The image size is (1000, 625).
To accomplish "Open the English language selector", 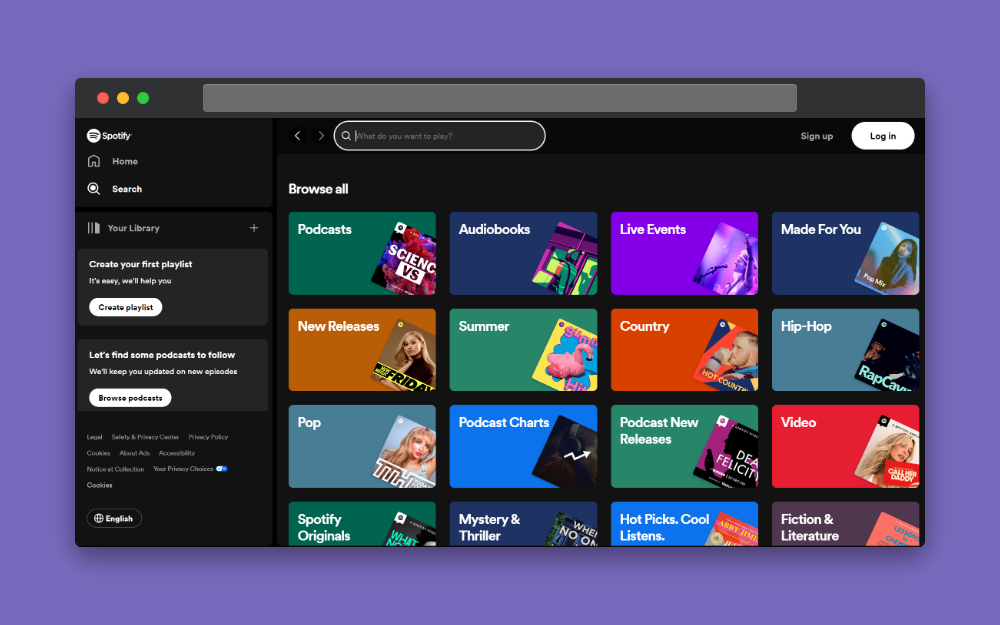I will 114,518.
